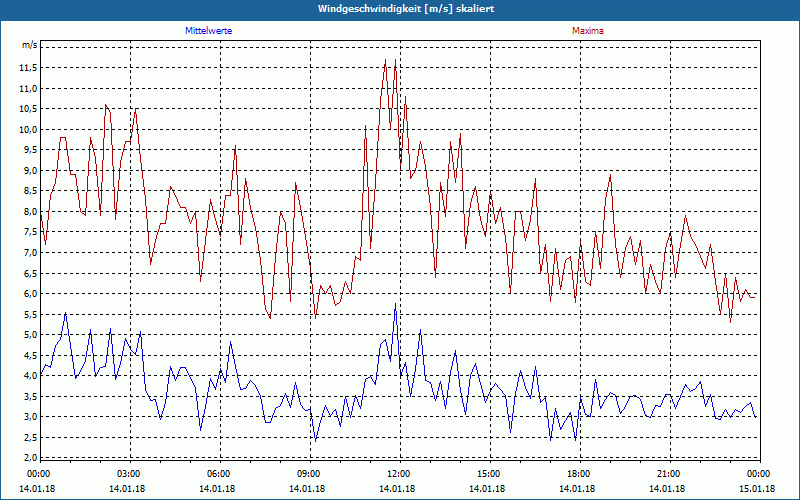
Task: Click the 18:00 time axis label
Action: (580, 474)
